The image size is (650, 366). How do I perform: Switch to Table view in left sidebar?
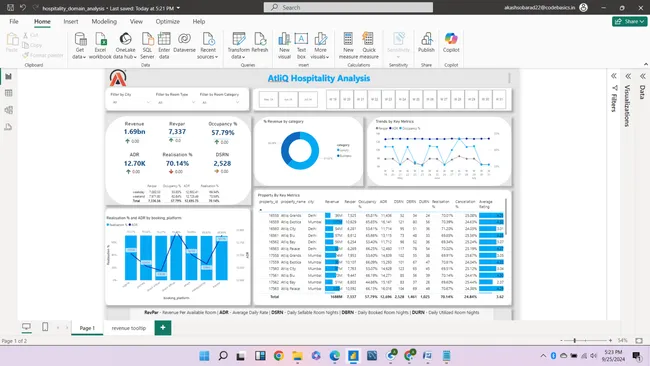[x=8, y=93]
